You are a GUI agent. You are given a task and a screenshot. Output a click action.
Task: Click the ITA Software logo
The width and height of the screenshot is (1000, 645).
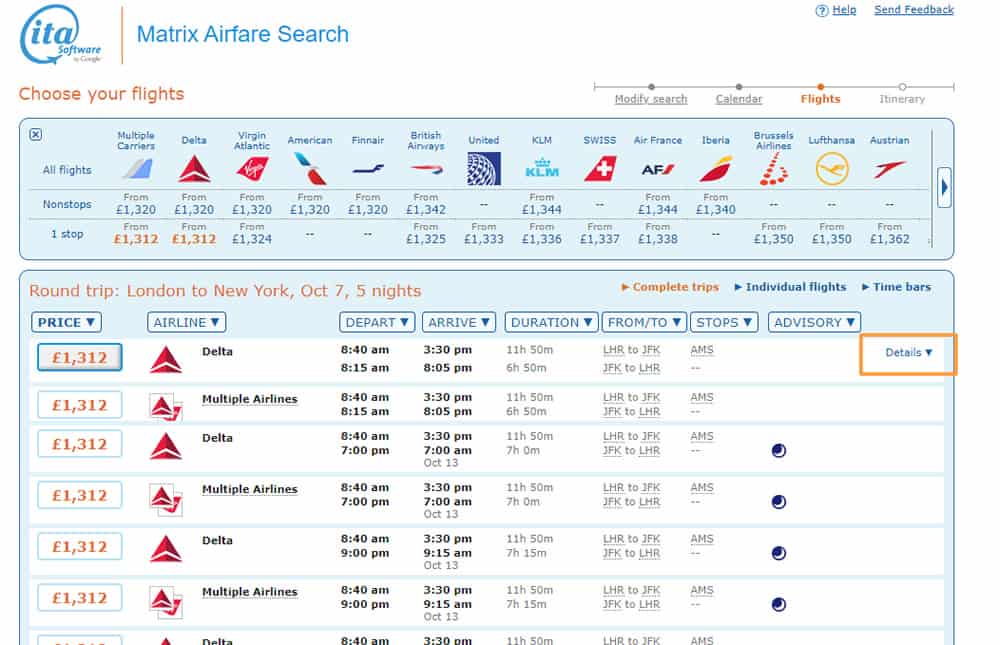(x=61, y=34)
